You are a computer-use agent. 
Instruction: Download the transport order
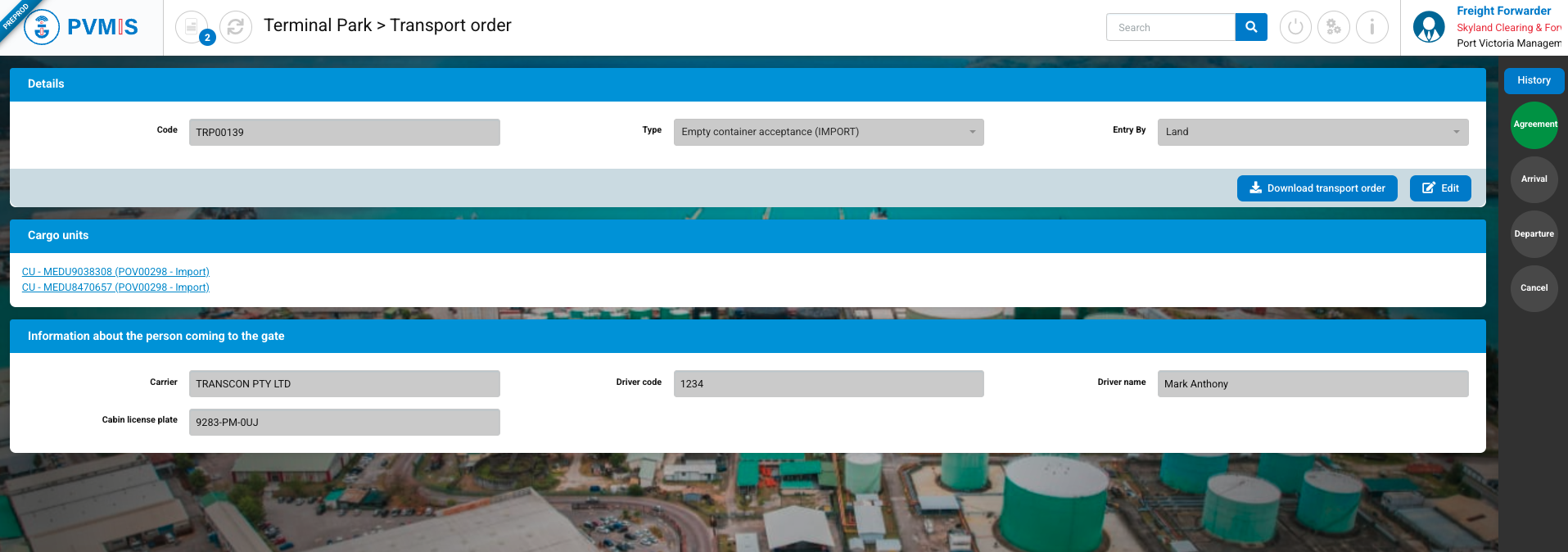[x=1317, y=188]
